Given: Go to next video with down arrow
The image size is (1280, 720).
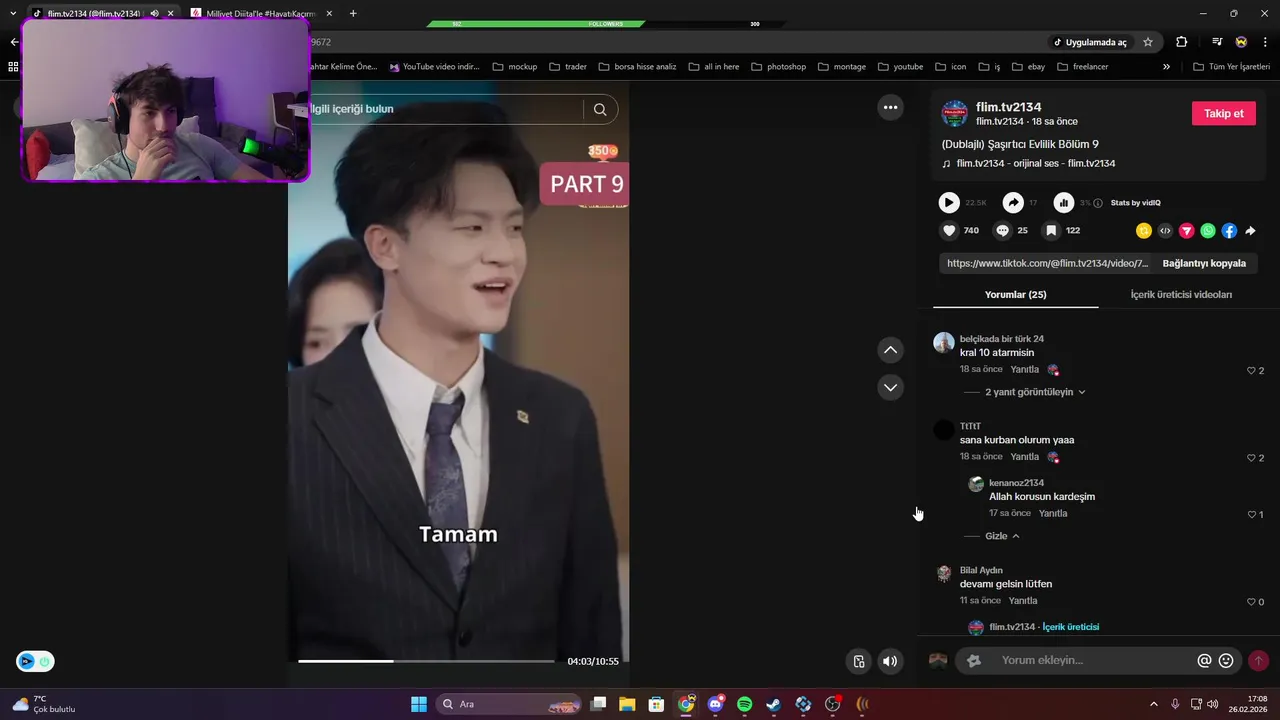Looking at the screenshot, I should pyautogui.click(x=890, y=387).
